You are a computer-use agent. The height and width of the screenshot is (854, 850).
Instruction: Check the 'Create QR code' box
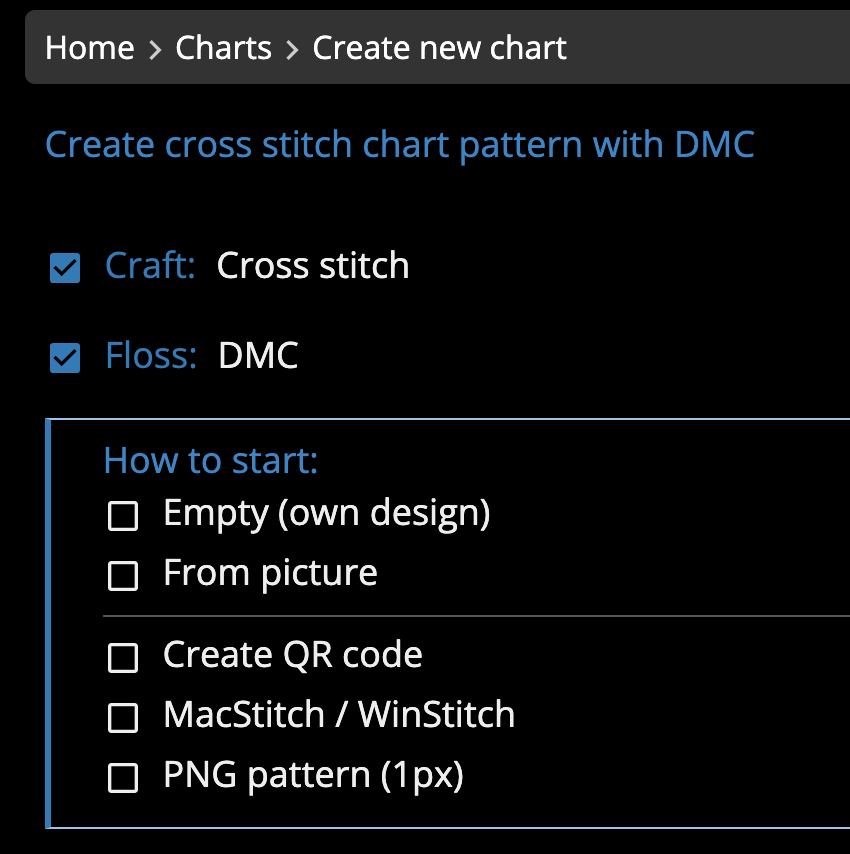[123, 657]
